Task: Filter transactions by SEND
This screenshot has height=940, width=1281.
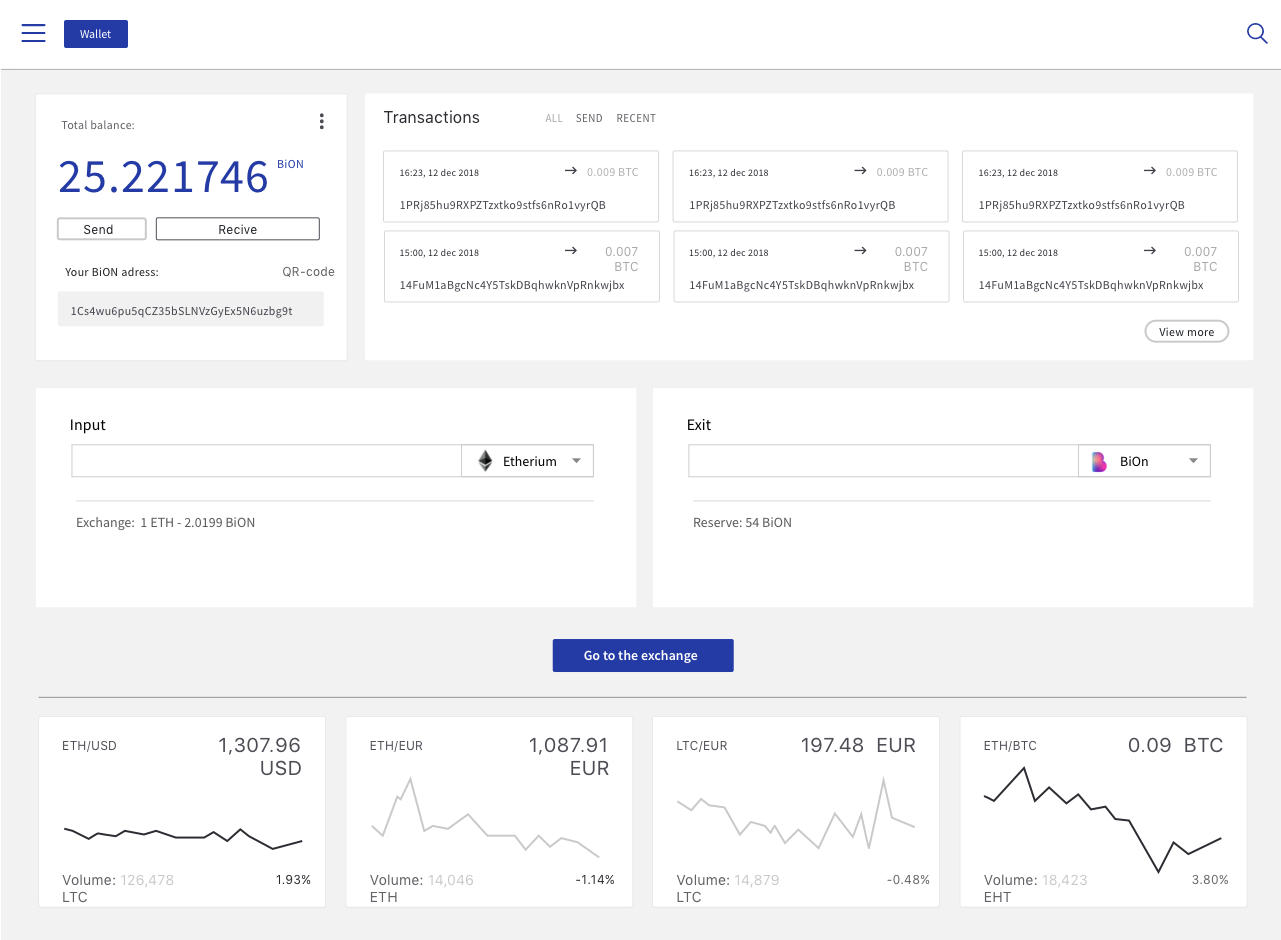Action: 589,119
